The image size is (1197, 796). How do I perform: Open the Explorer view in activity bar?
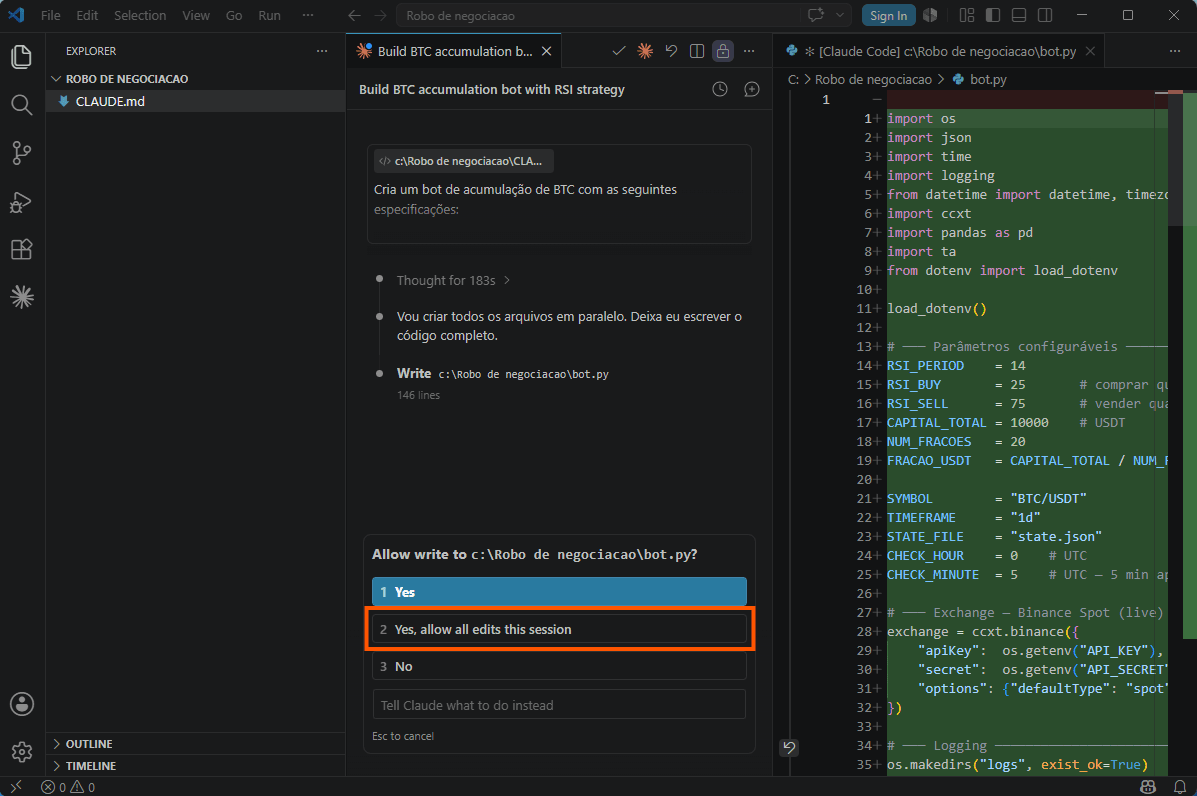[21, 56]
